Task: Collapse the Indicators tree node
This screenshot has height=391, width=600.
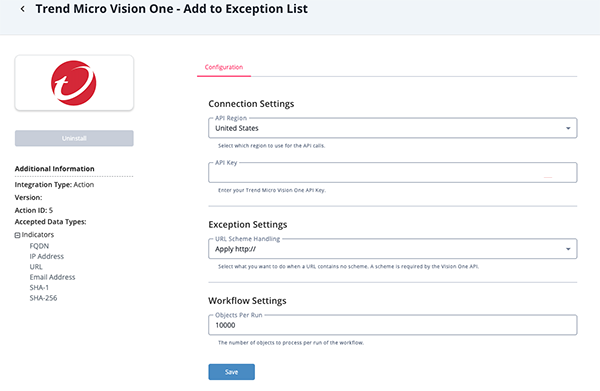Action: (x=17, y=235)
